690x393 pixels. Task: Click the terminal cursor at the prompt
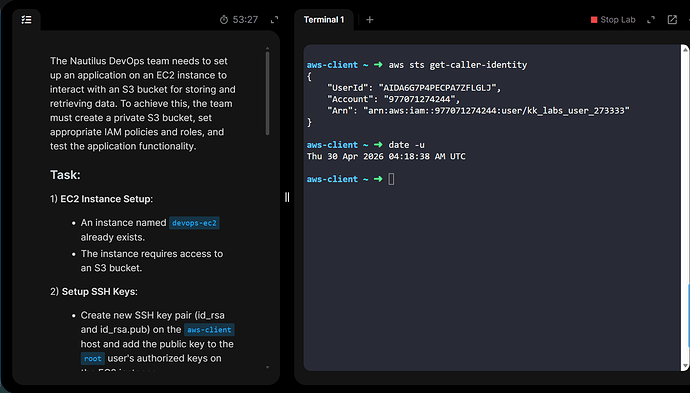pyautogui.click(x=391, y=179)
